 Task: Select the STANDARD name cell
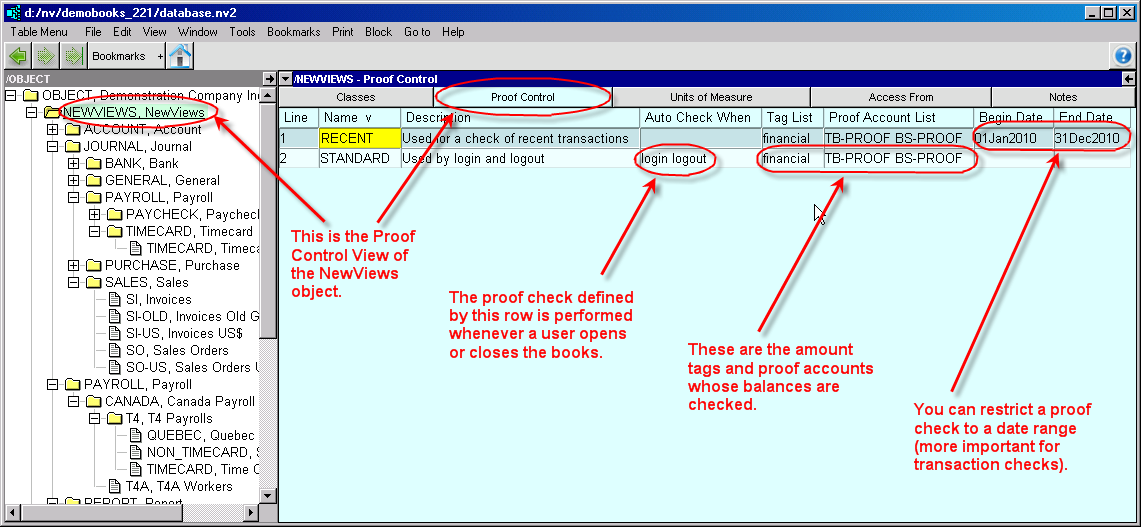(359, 158)
